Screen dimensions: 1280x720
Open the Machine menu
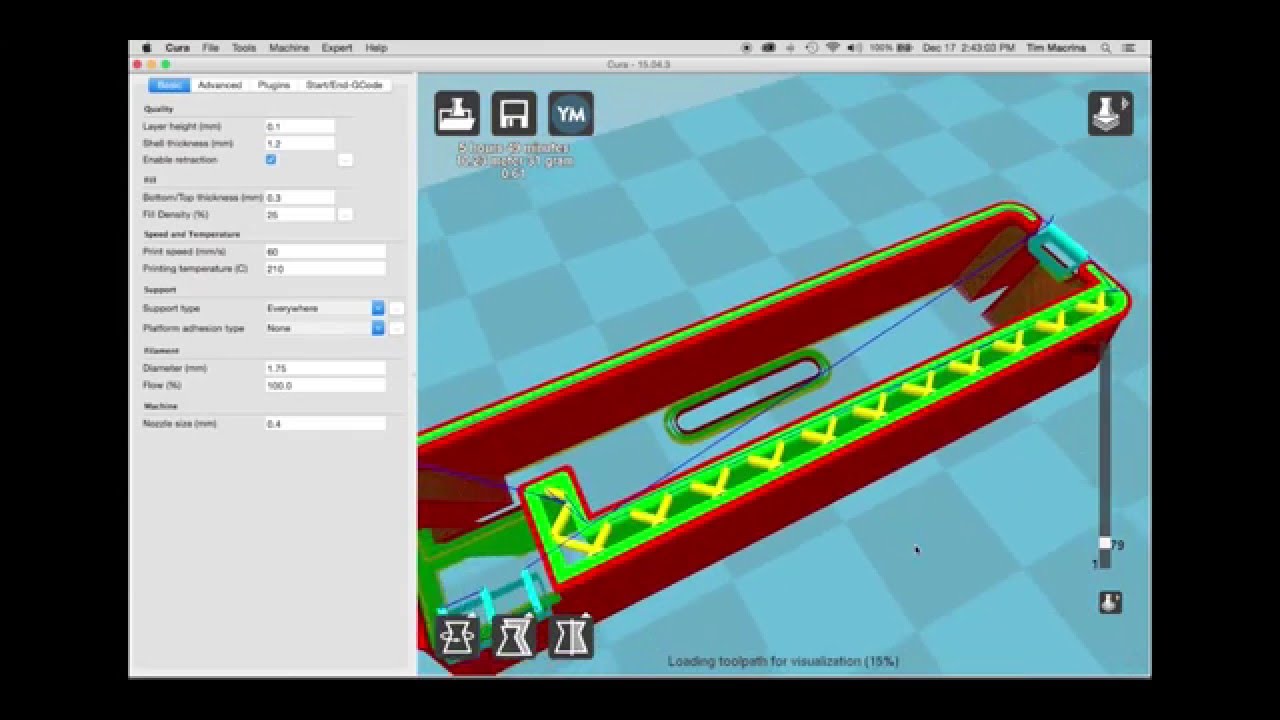[x=289, y=48]
